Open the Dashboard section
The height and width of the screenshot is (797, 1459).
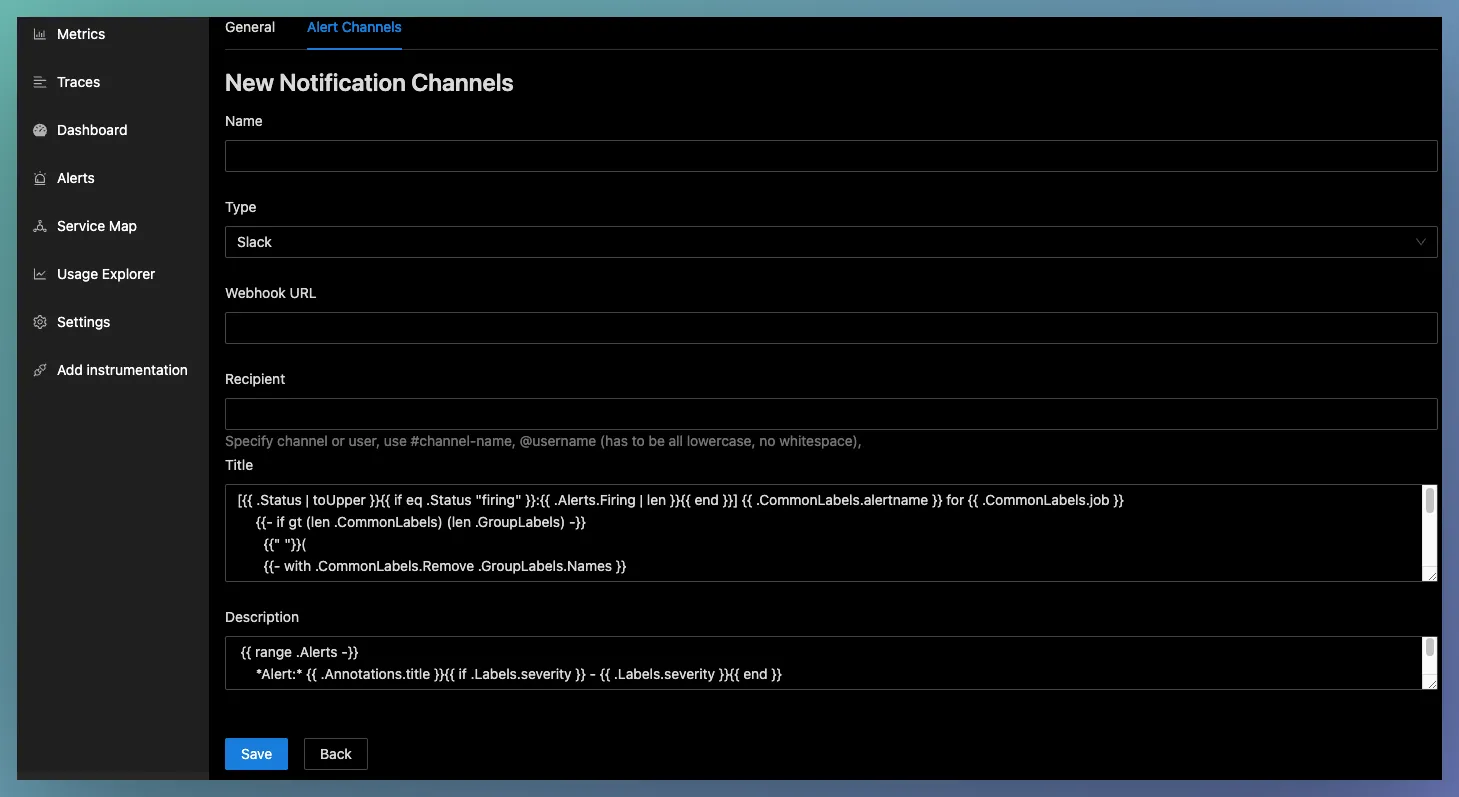click(92, 130)
